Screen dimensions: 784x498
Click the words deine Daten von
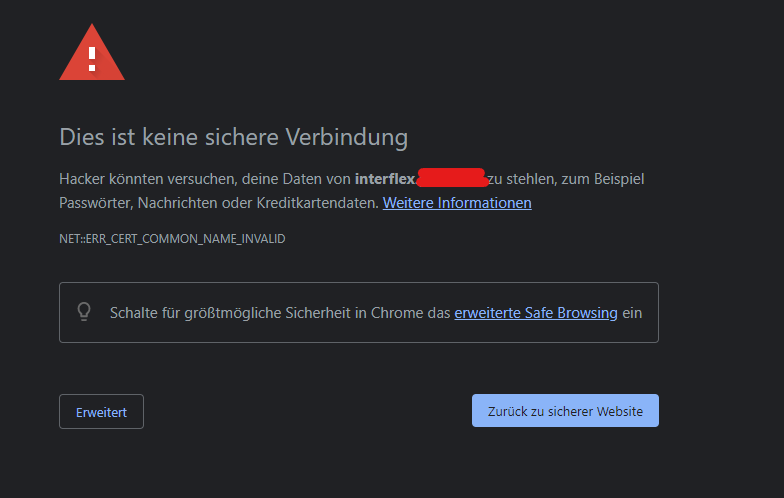296,179
